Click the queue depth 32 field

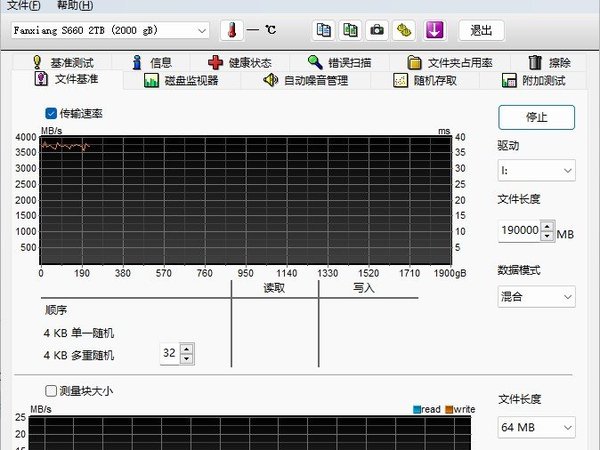click(170, 353)
